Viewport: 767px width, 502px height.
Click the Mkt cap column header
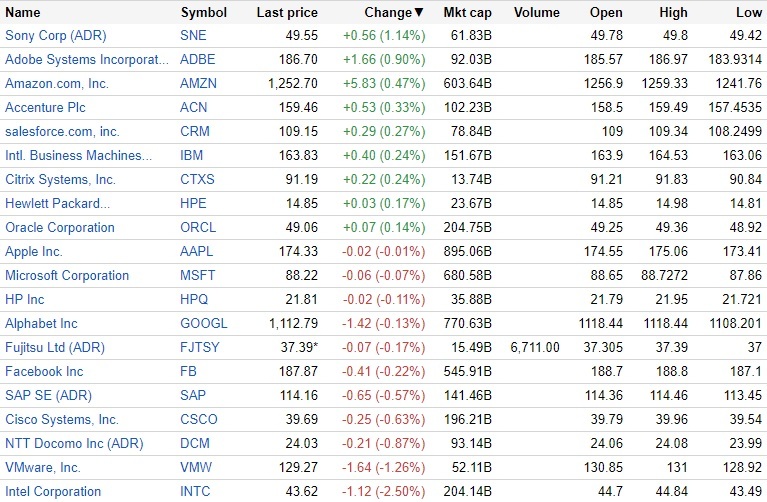(463, 13)
